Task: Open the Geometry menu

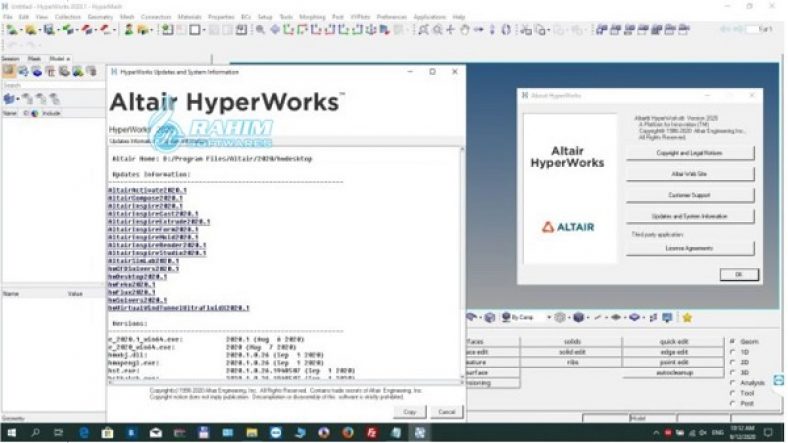Action: pyautogui.click(x=99, y=17)
